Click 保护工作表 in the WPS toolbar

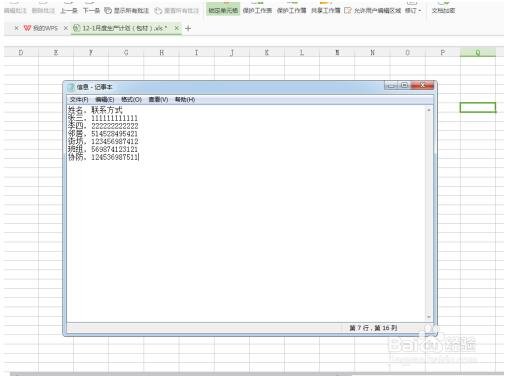(x=257, y=10)
